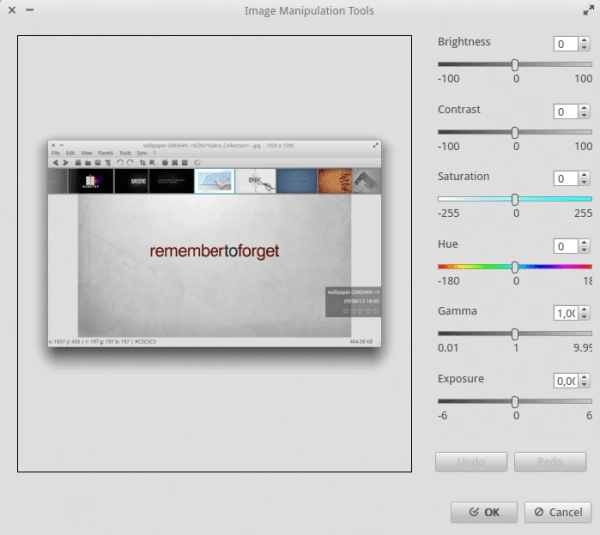The height and width of the screenshot is (535, 600).
Task: Focus the Gamma value input field
Action: coord(565,313)
